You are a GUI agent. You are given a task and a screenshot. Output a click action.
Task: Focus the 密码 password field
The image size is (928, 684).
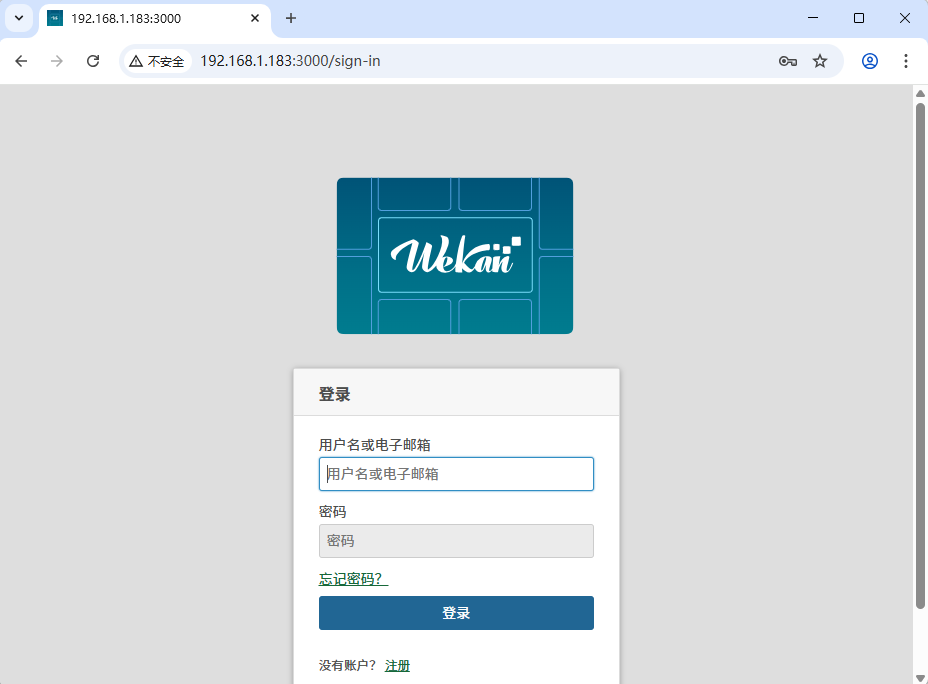click(456, 541)
